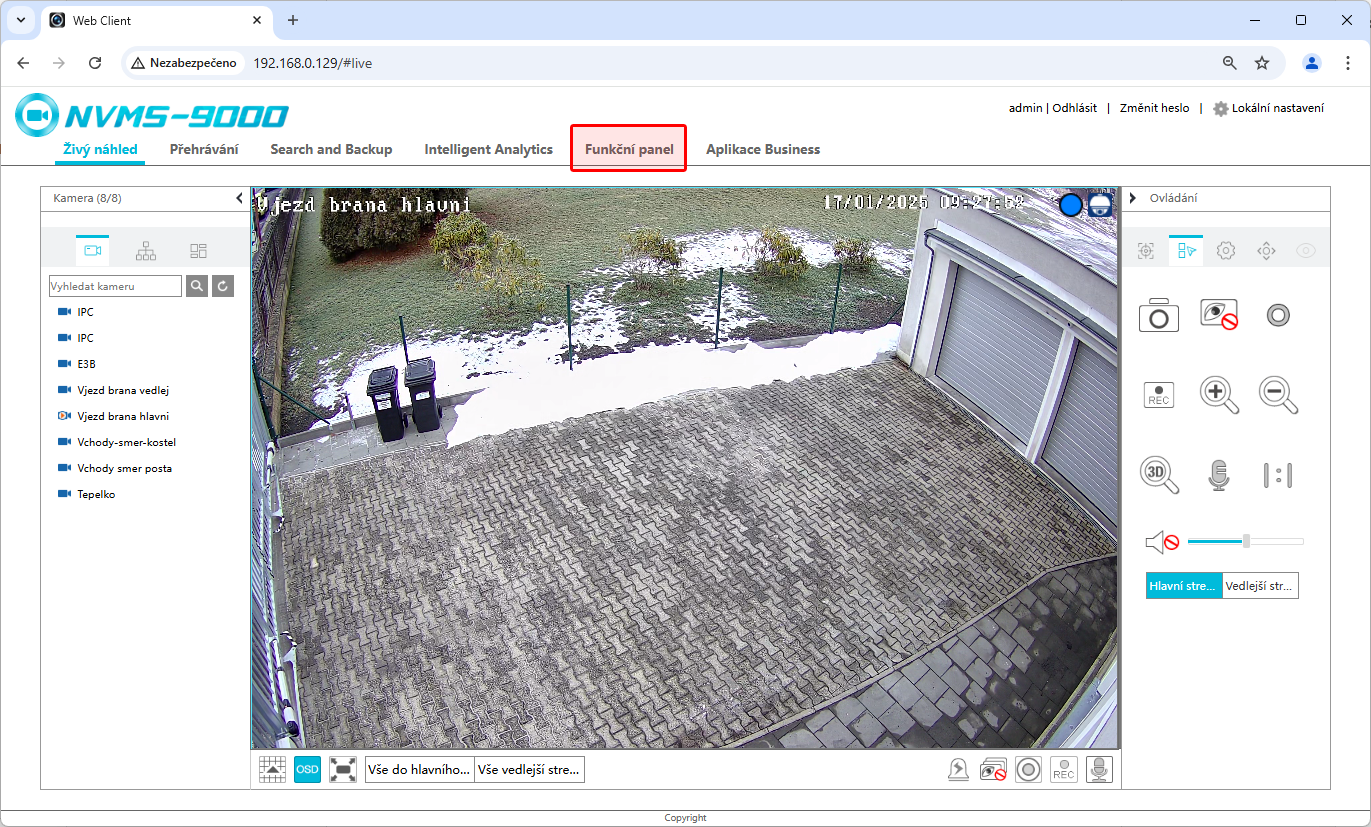This screenshot has width=1371, height=827.
Task: Click the live video view
Action: [x=685, y=468]
